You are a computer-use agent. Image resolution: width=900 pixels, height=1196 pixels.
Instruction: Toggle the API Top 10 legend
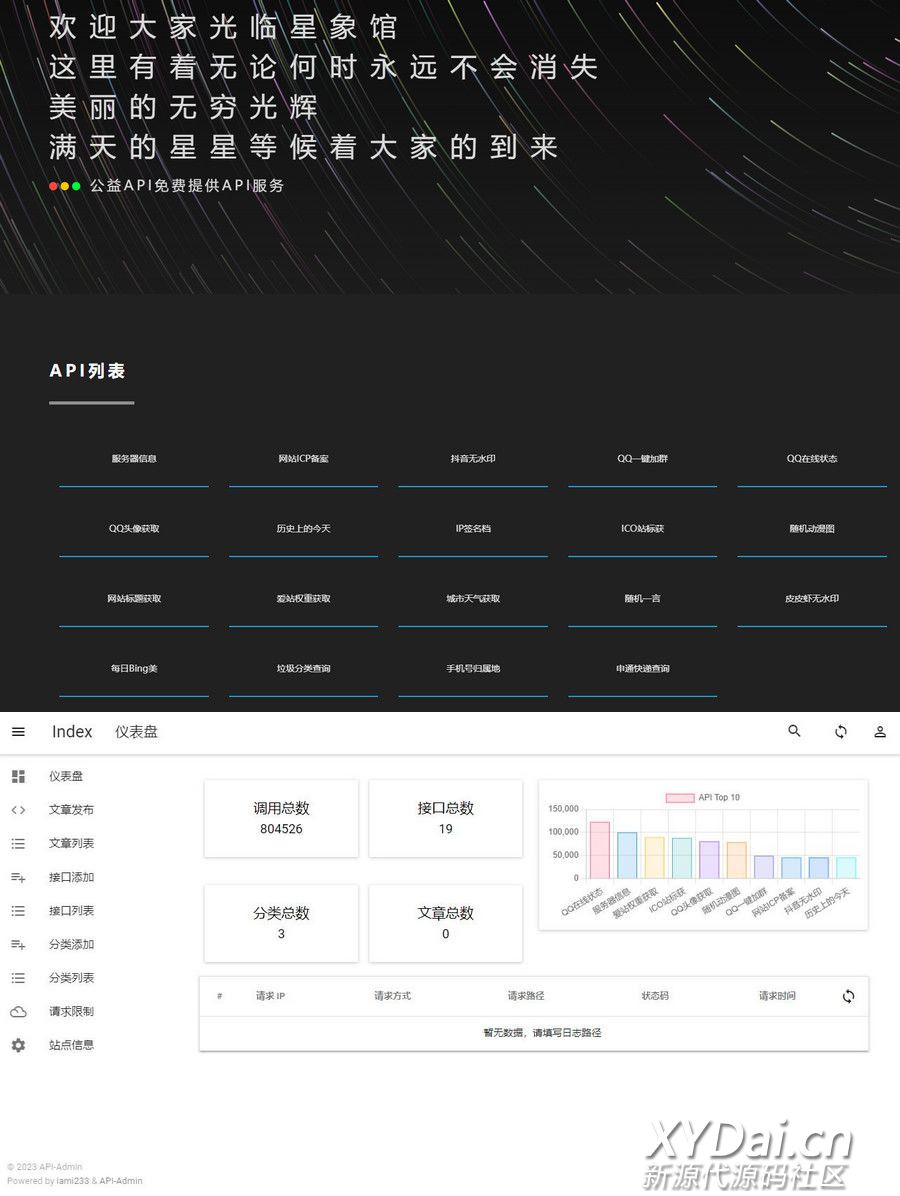(703, 798)
